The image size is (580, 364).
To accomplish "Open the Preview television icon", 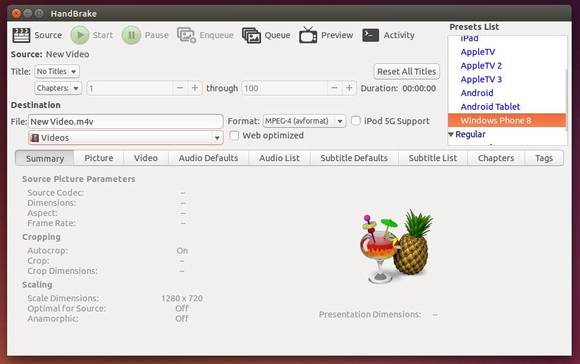I will coord(308,35).
